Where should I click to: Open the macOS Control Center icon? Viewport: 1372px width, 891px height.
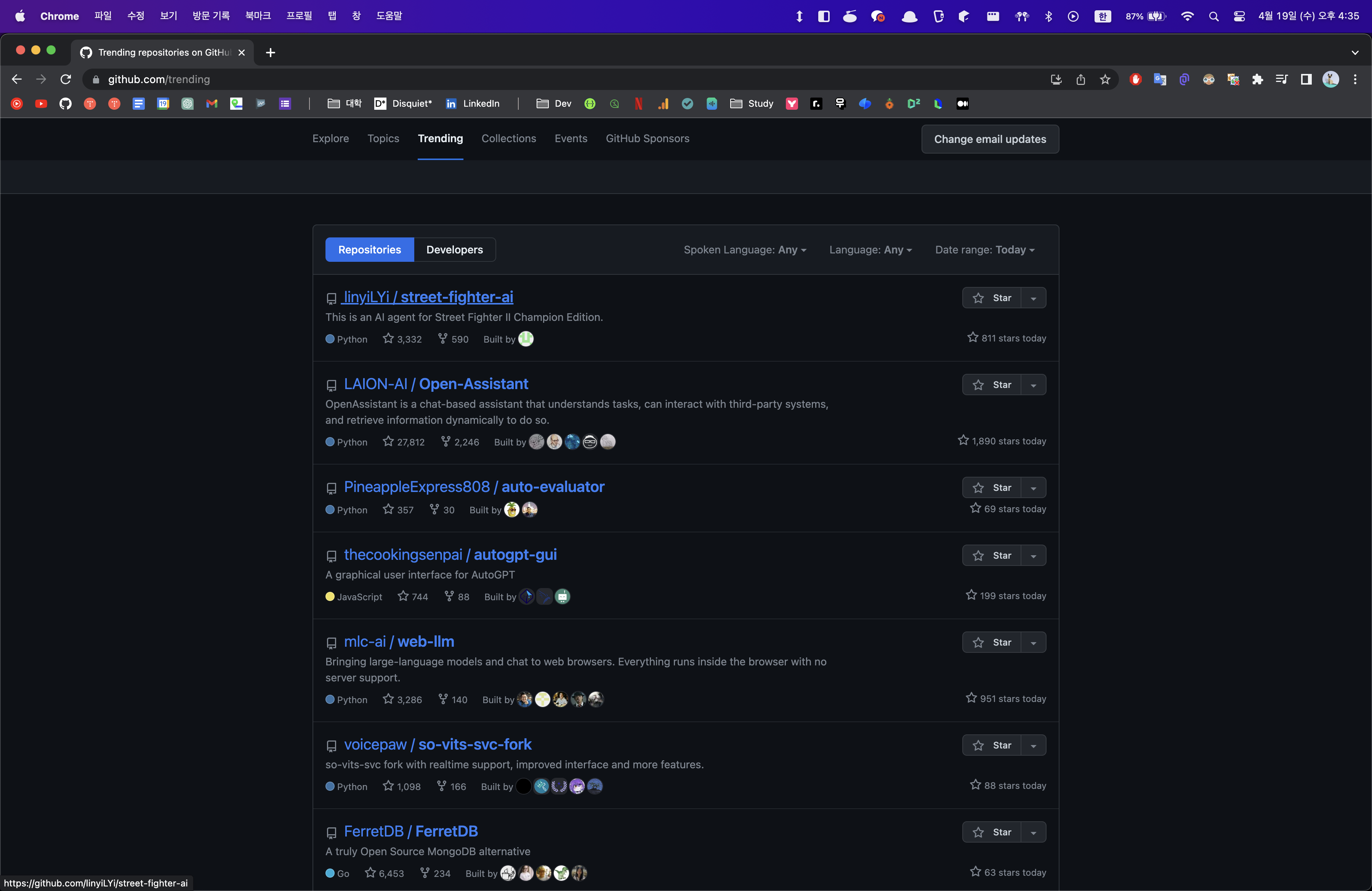point(1239,16)
